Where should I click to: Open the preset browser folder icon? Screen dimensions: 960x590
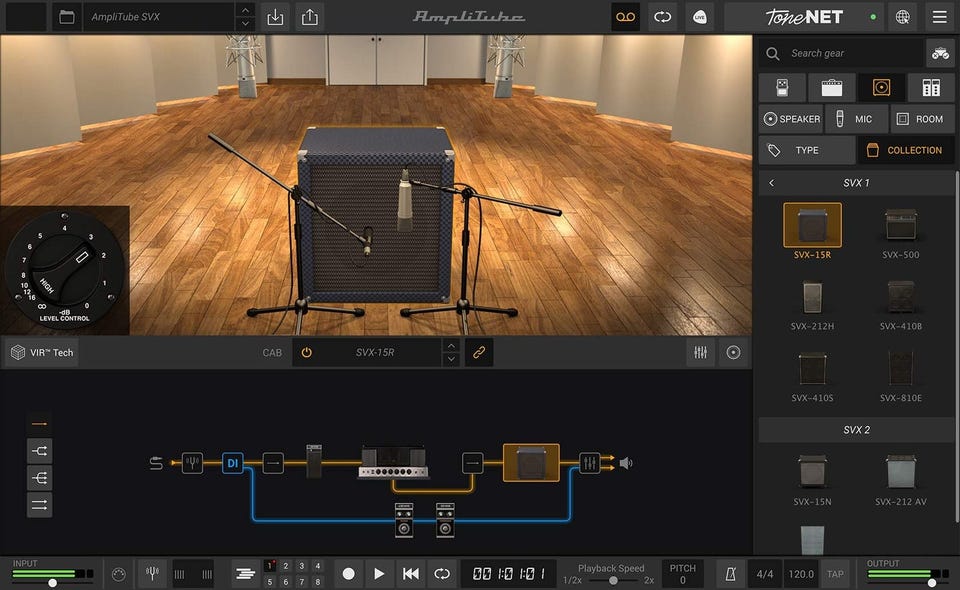pyautogui.click(x=67, y=17)
